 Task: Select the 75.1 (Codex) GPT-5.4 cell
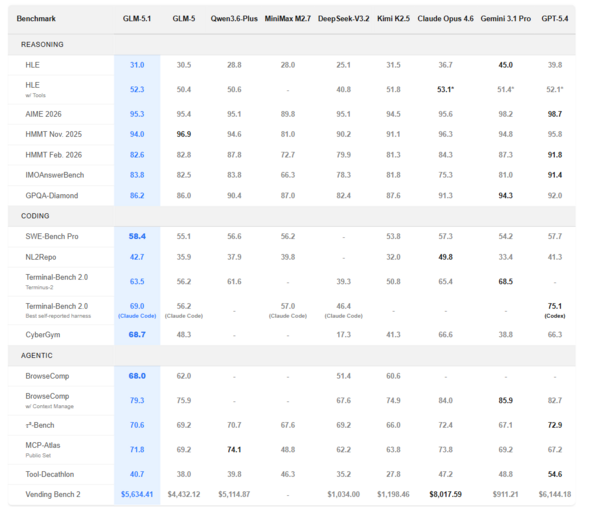point(554,310)
